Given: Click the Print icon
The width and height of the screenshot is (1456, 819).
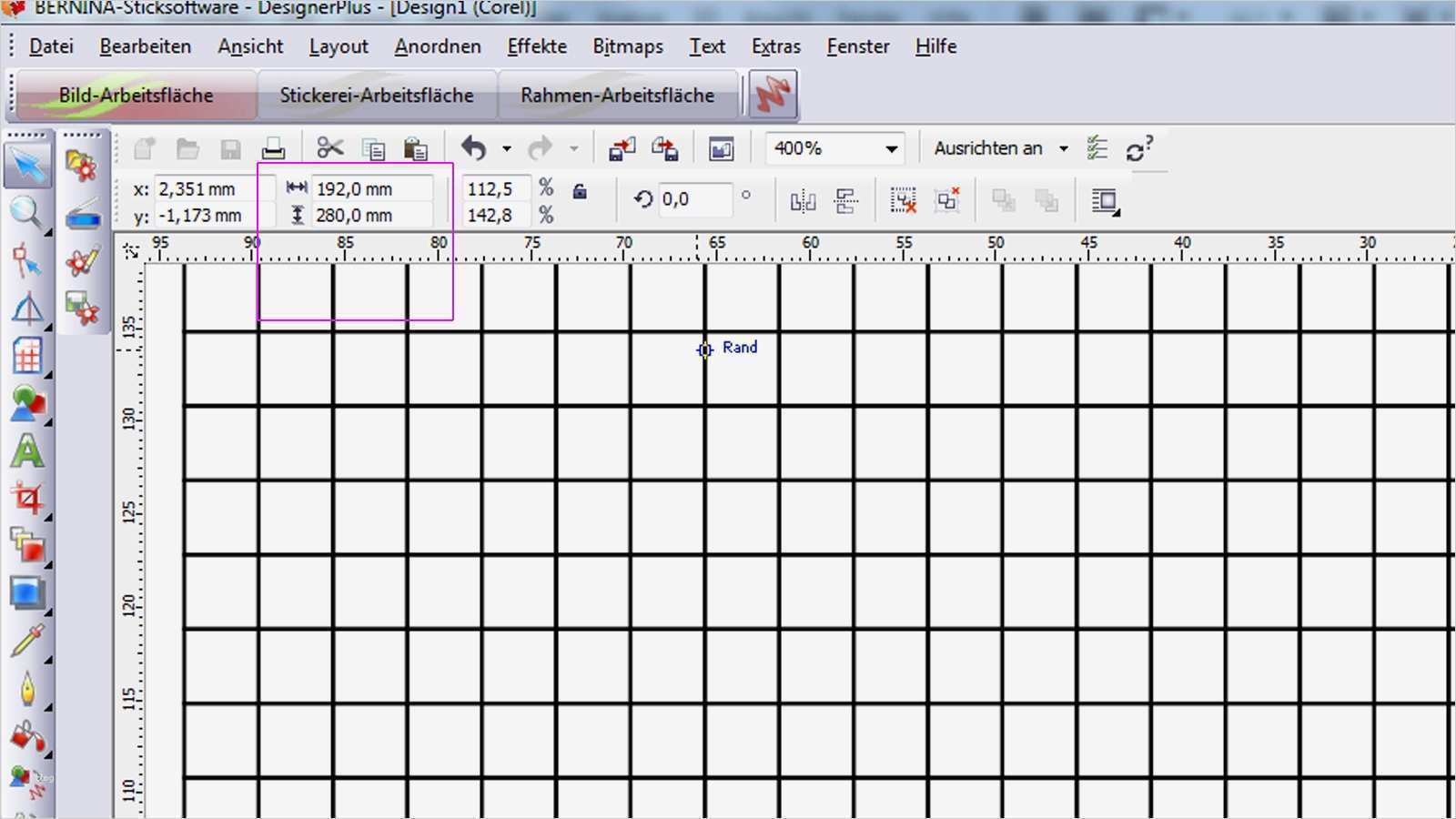Looking at the screenshot, I should 273,148.
